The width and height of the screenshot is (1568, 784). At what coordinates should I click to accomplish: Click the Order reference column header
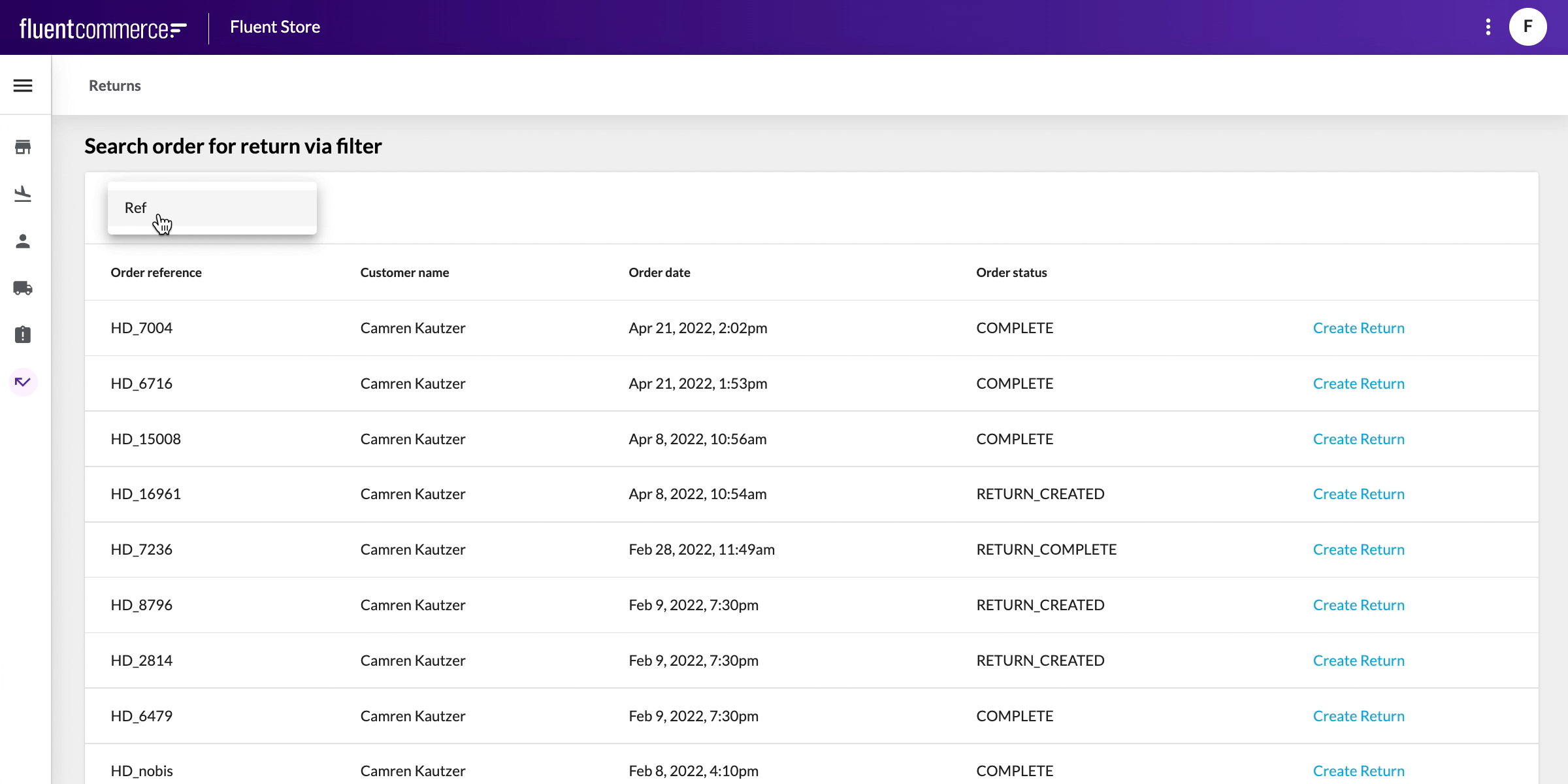click(156, 272)
